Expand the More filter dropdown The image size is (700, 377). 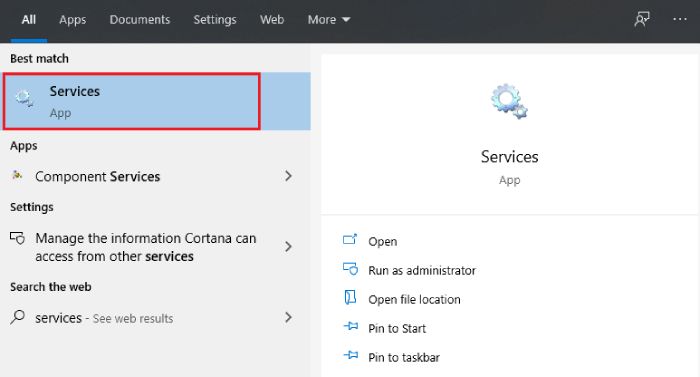point(329,20)
